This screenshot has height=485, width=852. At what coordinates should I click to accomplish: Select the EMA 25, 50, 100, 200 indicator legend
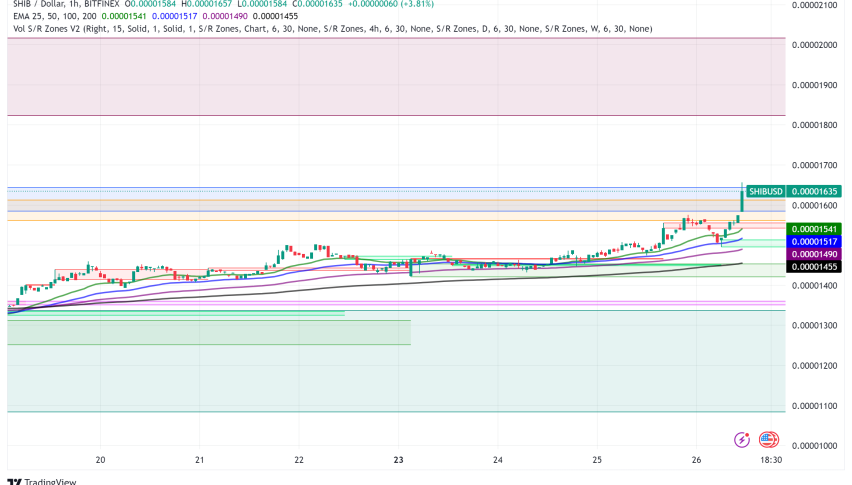(54, 16)
